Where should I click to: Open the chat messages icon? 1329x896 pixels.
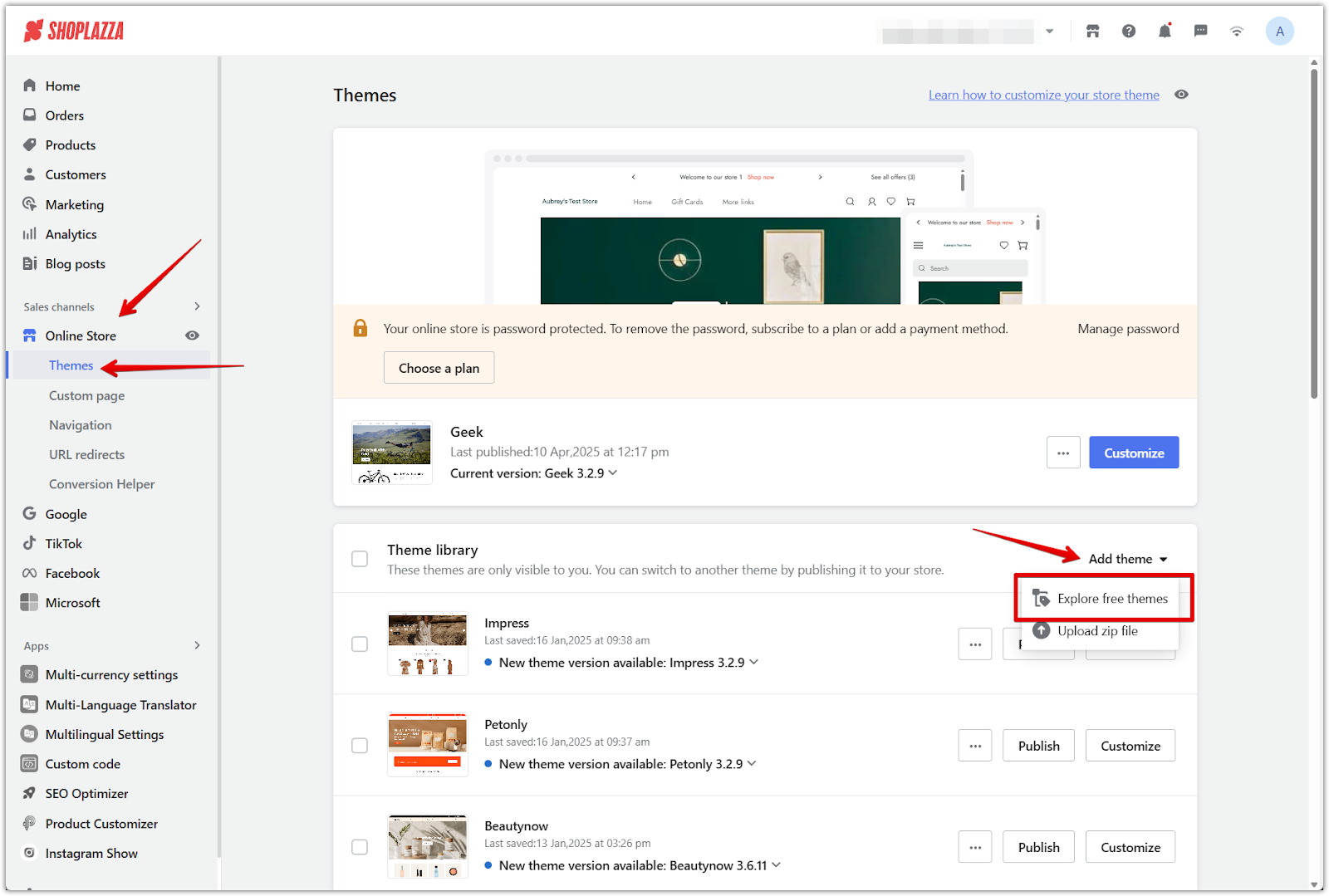tap(1200, 32)
